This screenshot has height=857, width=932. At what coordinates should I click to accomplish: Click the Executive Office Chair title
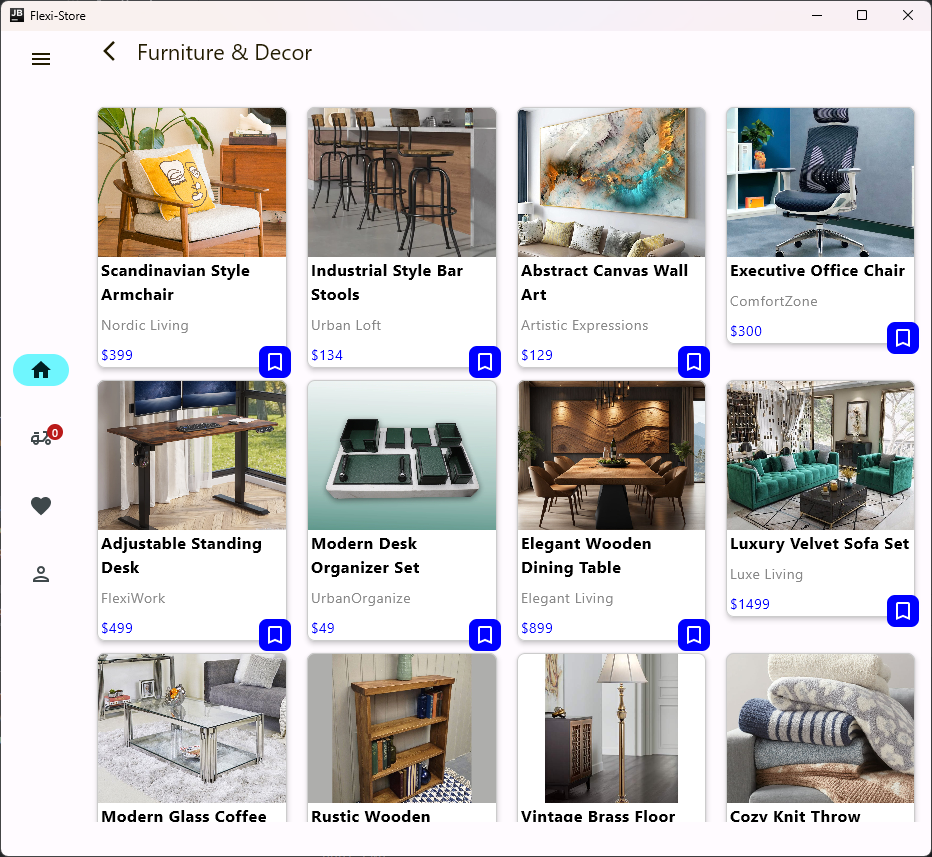[817, 271]
